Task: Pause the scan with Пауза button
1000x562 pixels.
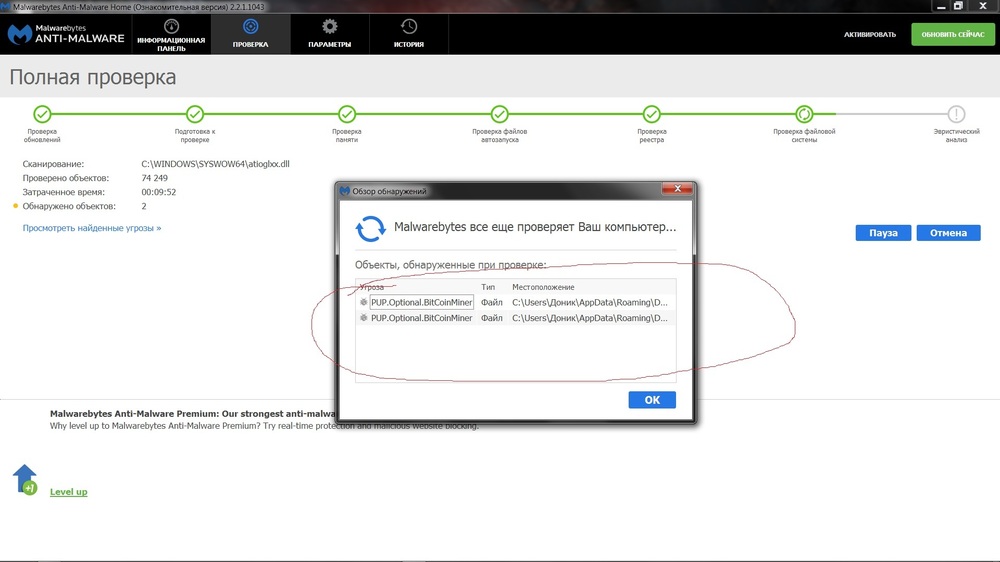Action: (883, 233)
